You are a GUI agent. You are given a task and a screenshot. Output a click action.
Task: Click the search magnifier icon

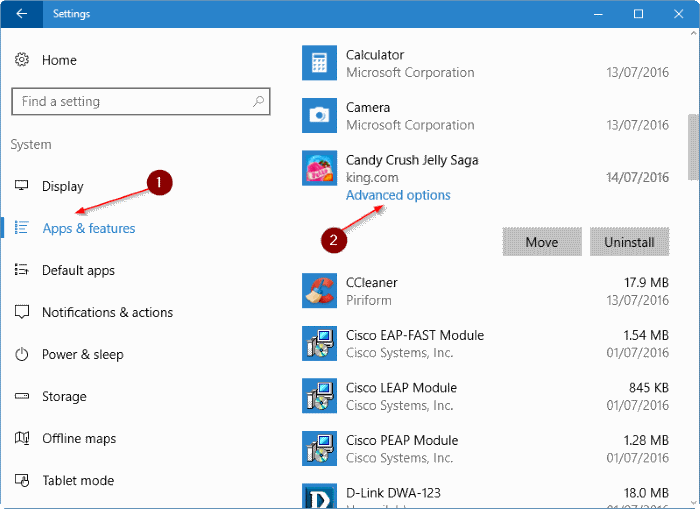click(258, 101)
